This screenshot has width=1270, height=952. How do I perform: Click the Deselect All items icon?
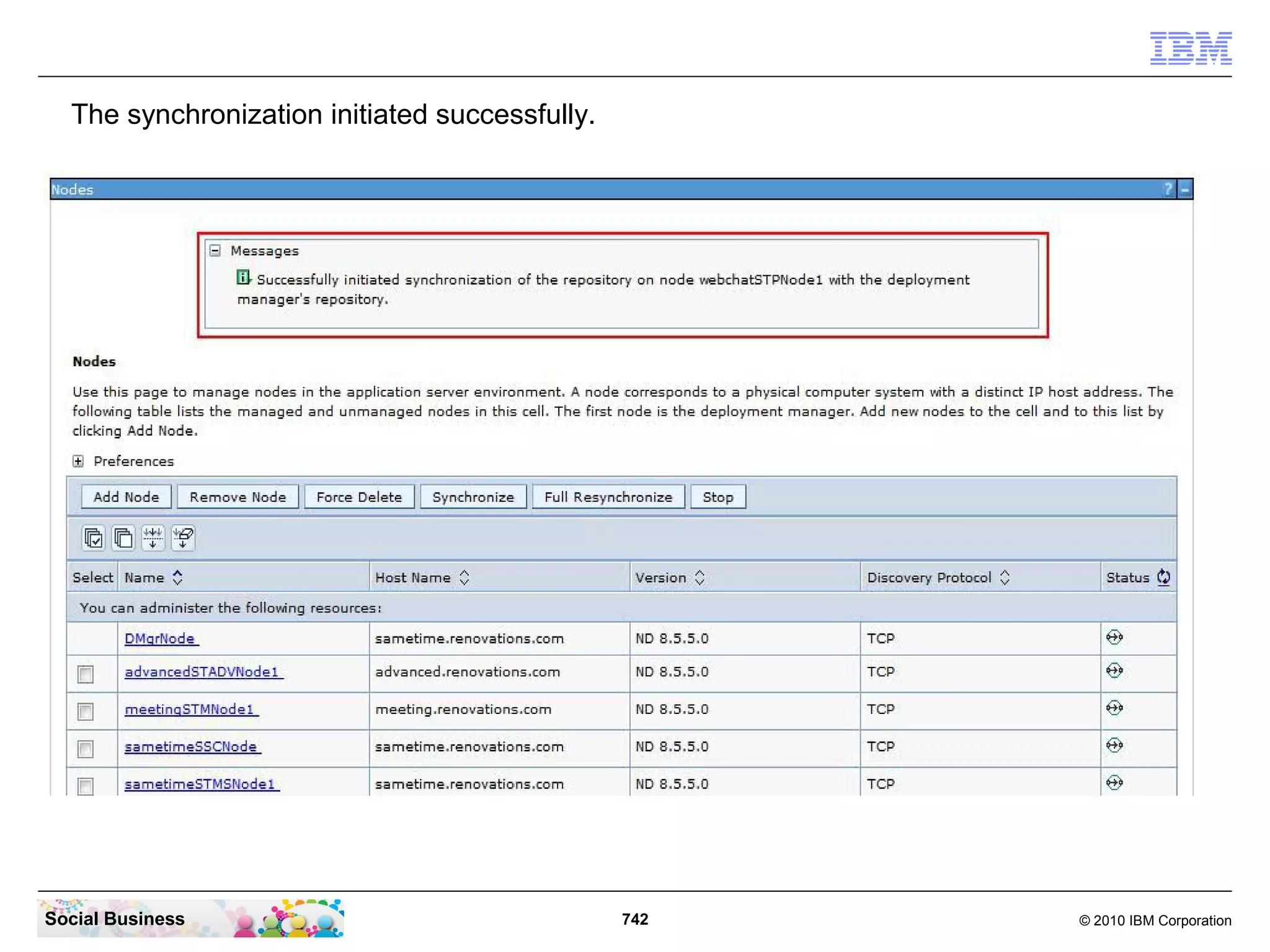coord(123,537)
